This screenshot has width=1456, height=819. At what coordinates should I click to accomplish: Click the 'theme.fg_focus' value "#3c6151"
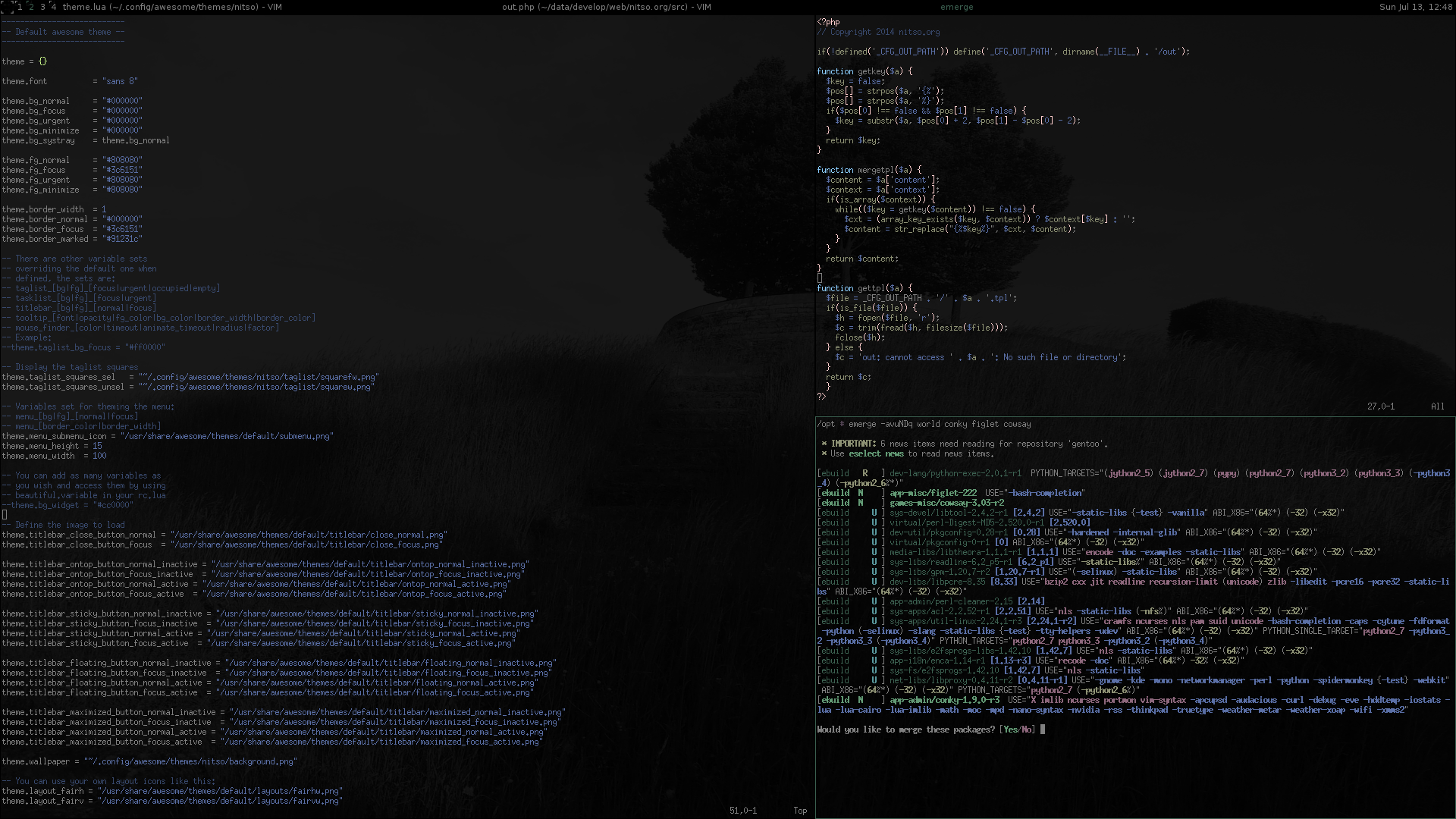pyautogui.click(x=122, y=170)
